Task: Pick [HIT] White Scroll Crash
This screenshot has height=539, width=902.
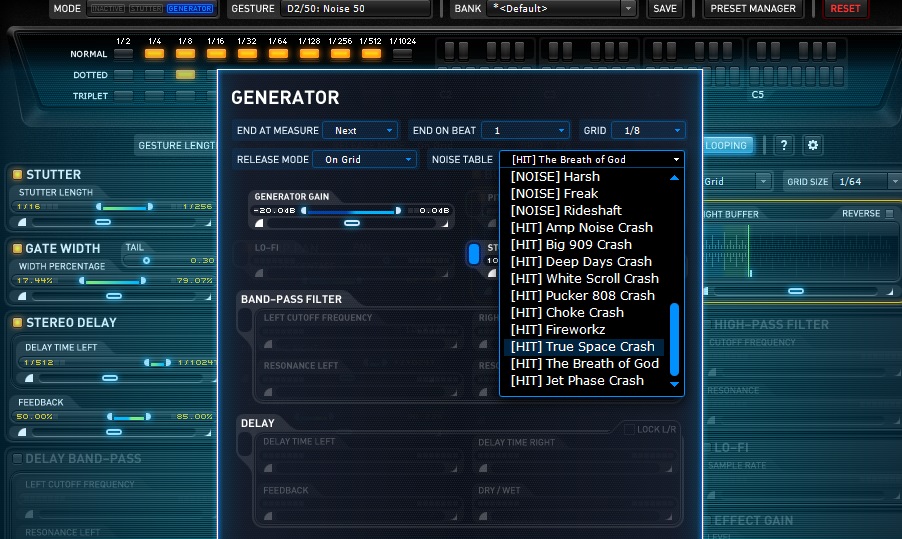Action: (583, 278)
